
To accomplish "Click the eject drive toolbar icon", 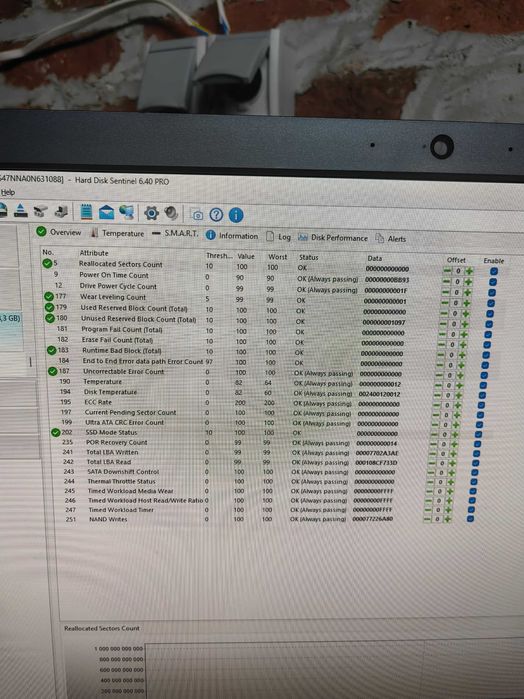I will 21,210.
